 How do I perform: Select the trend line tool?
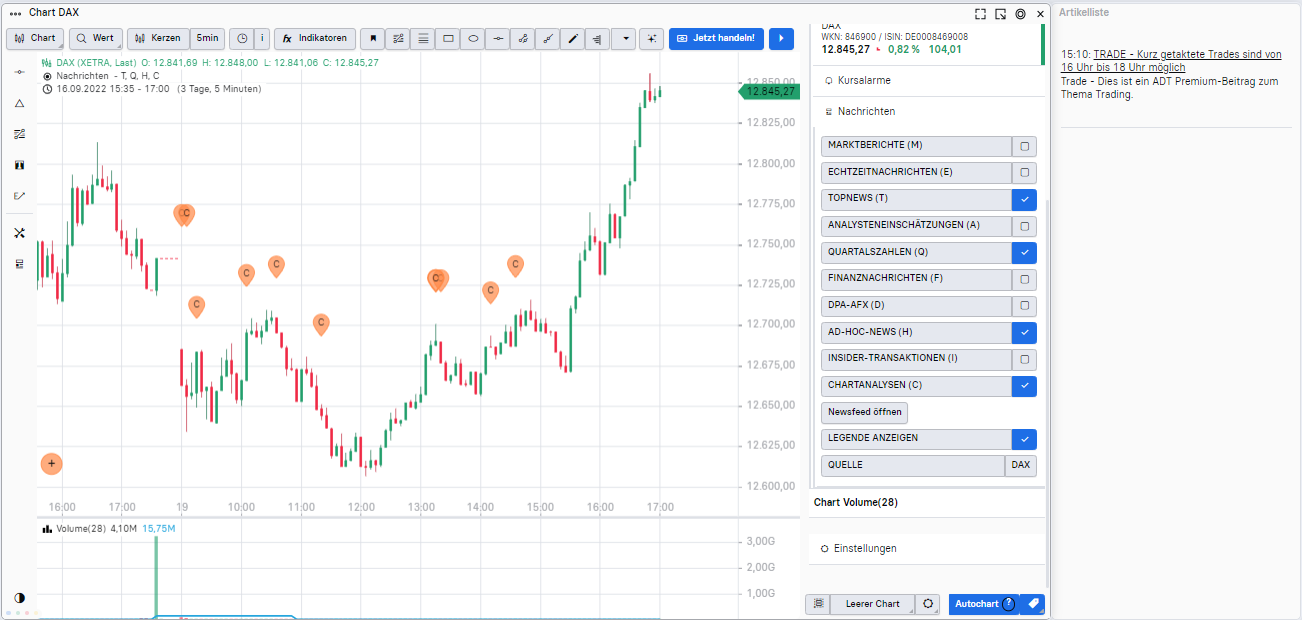point(548,39)
